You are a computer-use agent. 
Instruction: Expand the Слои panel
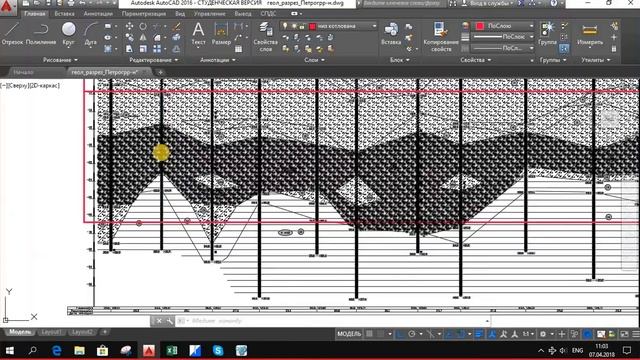point(314,60)
